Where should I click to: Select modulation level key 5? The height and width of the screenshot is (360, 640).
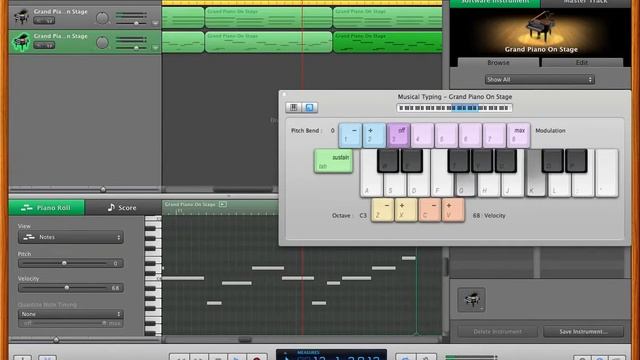[x=446, y=135]
